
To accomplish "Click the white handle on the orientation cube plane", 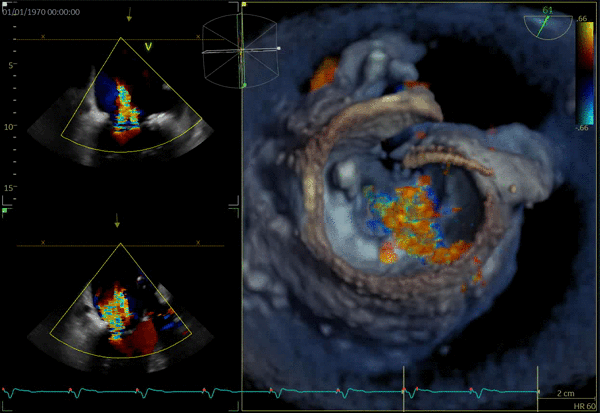I will pyautogui.click(x=278, y=48).
